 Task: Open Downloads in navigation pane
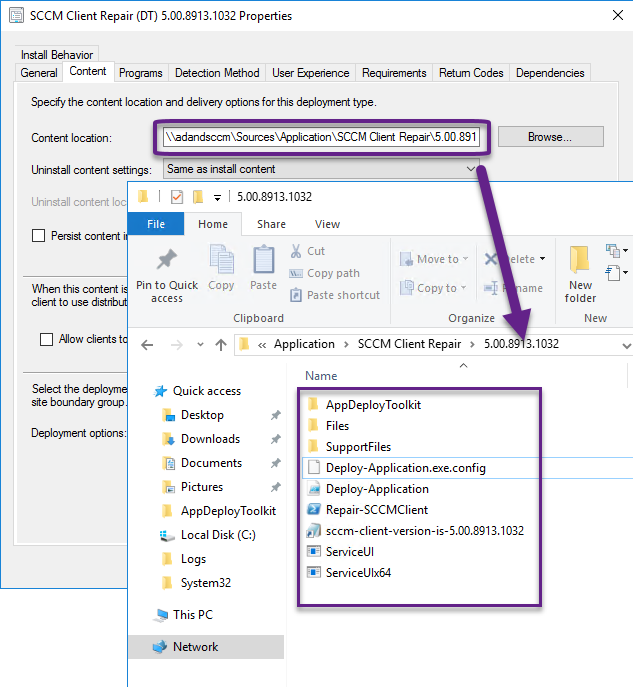tap(202, 439)
